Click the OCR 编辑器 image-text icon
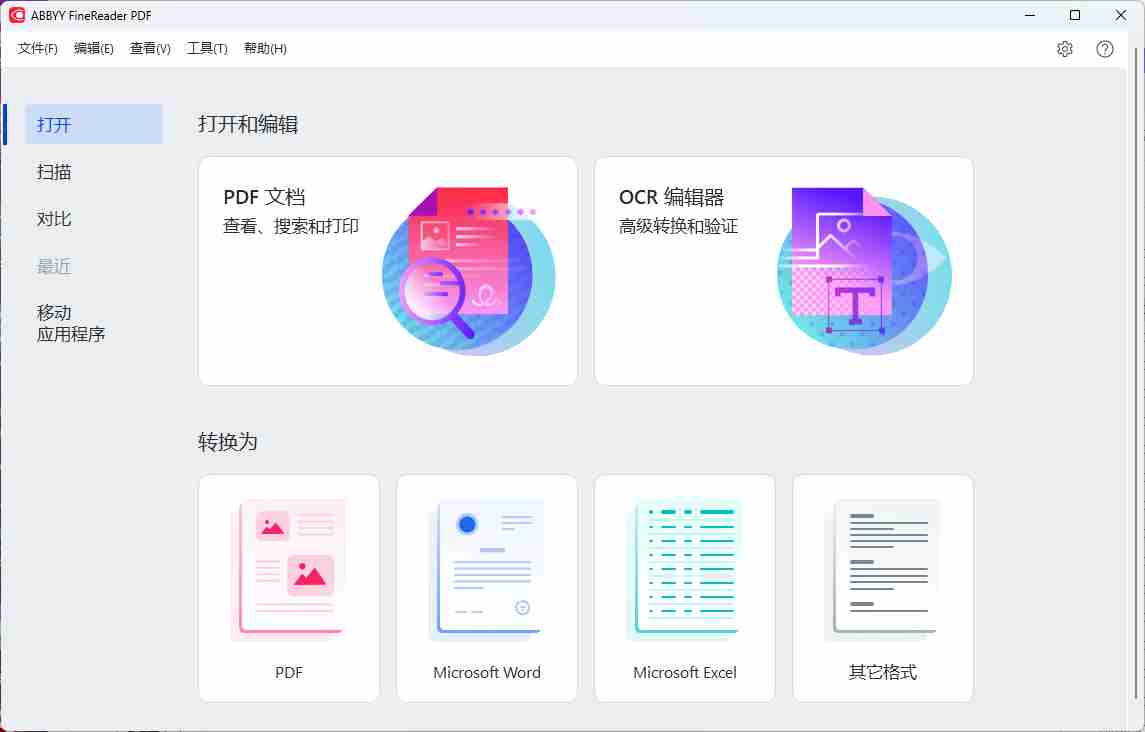The width and height of the screenshot is (1145, 732). [864, 270]
